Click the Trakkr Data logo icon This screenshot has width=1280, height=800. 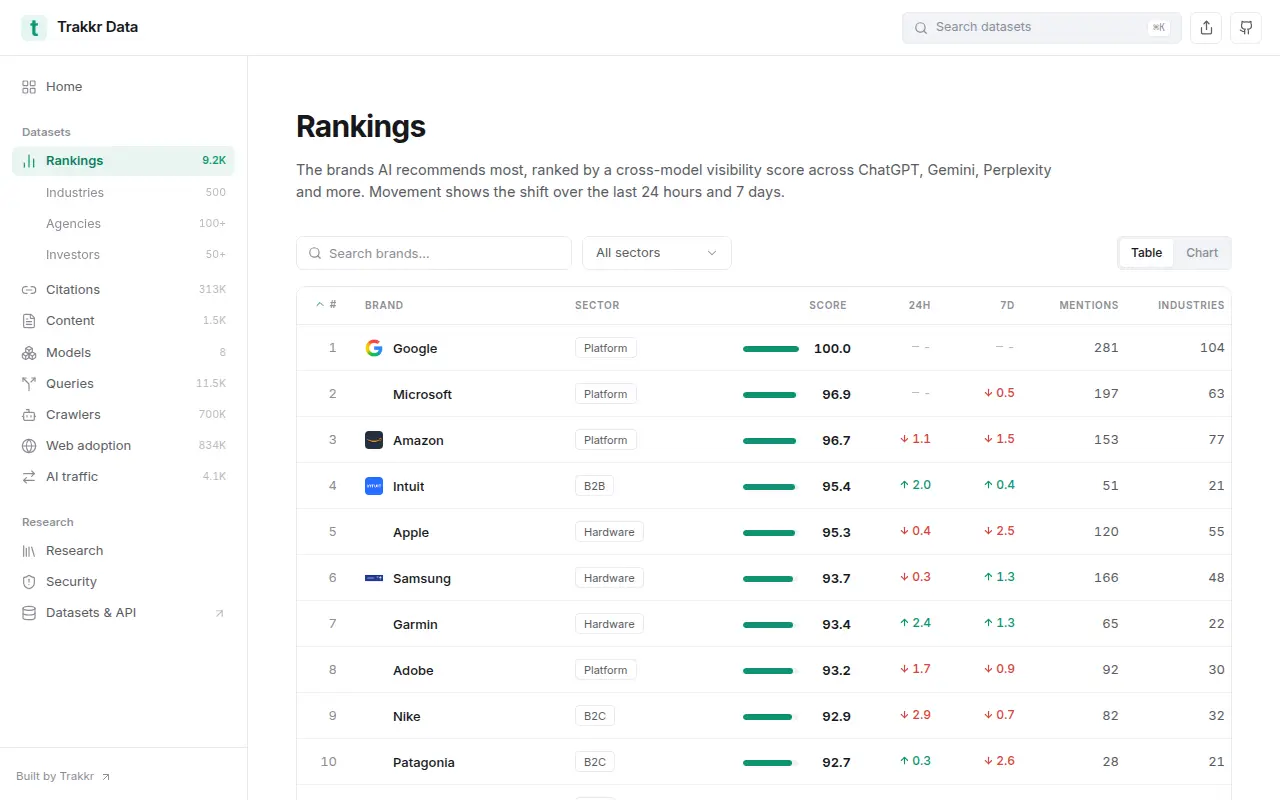pyautogui.click(x=34, y=28)
